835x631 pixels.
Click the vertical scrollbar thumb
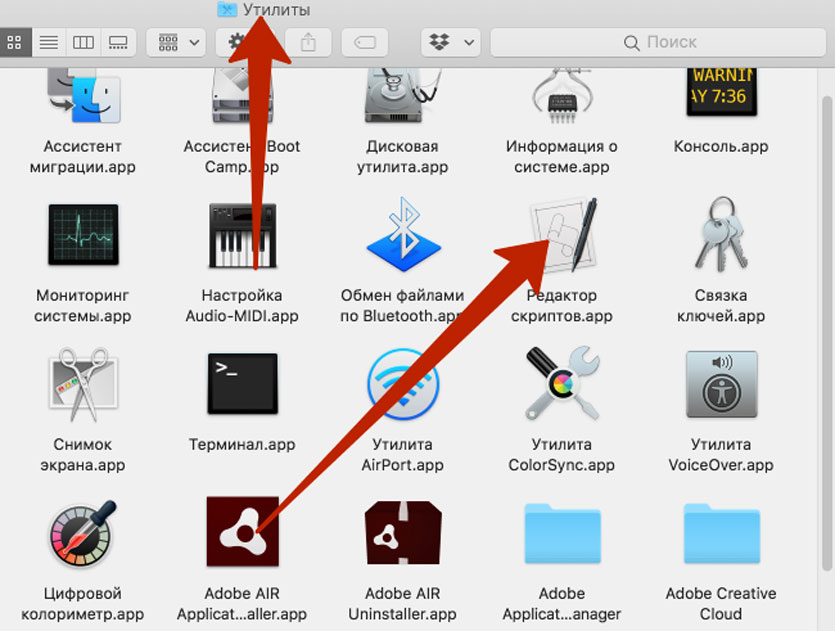click(x=826, y=333)
